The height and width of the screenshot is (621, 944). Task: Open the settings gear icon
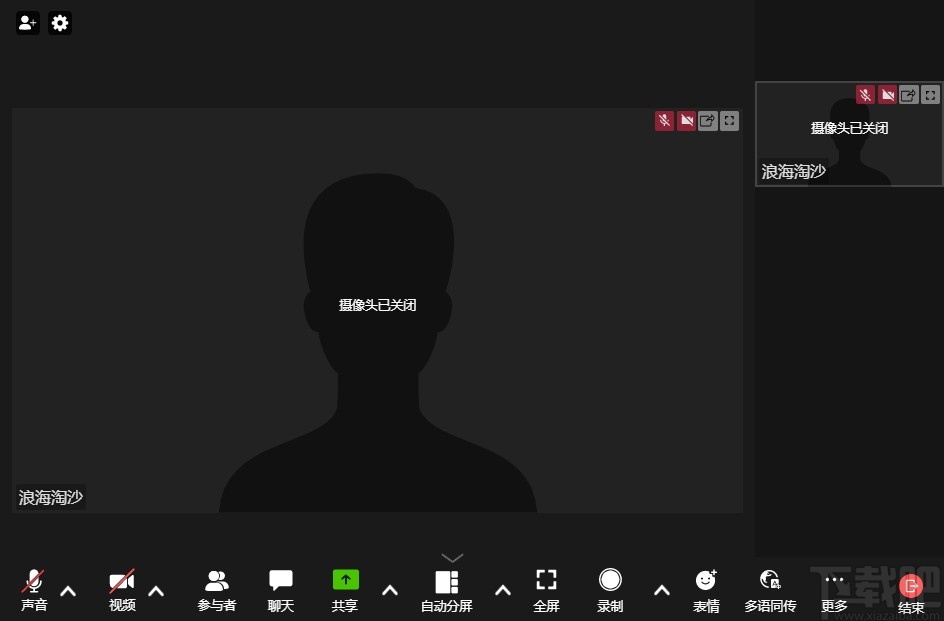(60, 23)
